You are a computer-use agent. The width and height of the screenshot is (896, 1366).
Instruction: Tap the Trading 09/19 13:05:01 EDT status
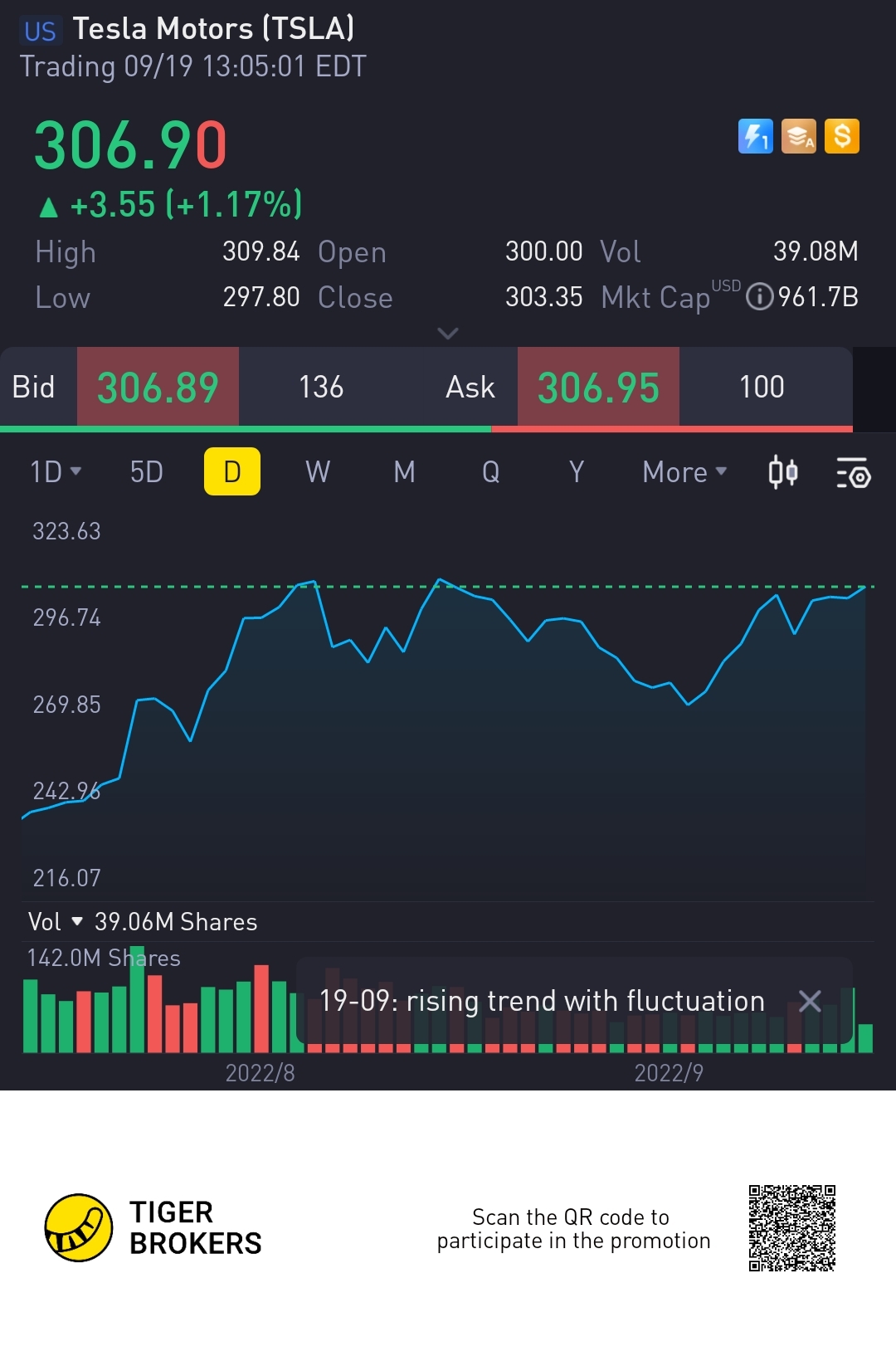pos(193,66)
